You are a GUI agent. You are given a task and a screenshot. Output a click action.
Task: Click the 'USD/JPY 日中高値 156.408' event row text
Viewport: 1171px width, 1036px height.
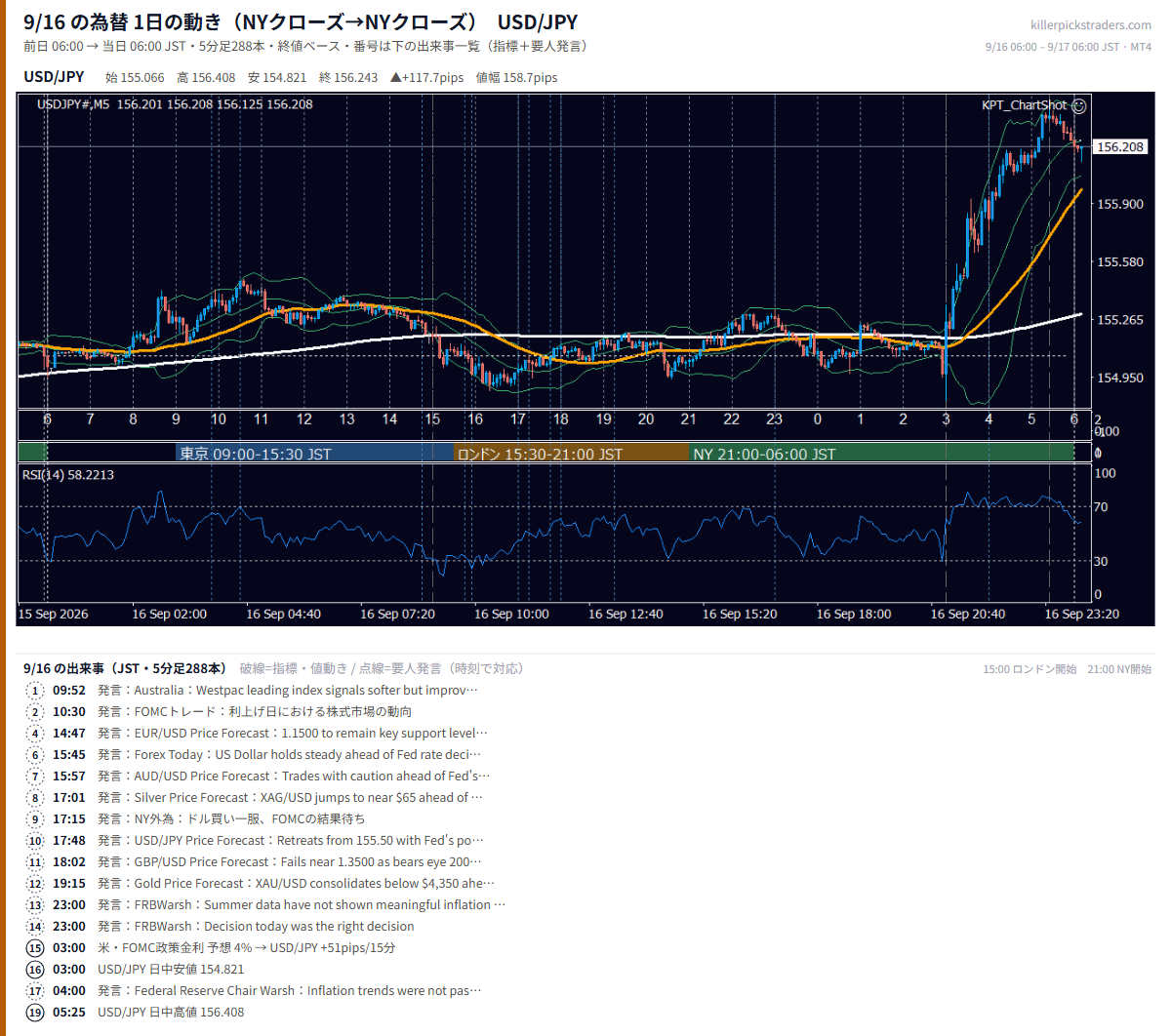(171, 1013)
